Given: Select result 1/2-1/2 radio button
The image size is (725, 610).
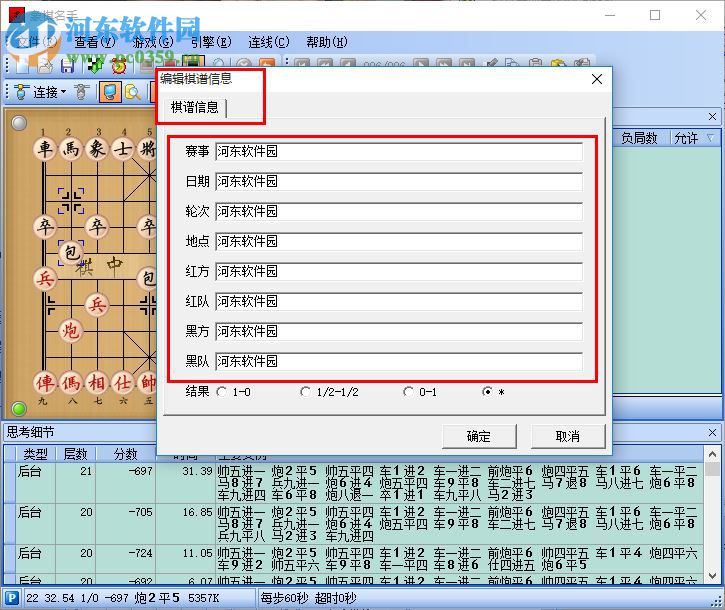Looking at the screenshot, I should coord(305,392).
